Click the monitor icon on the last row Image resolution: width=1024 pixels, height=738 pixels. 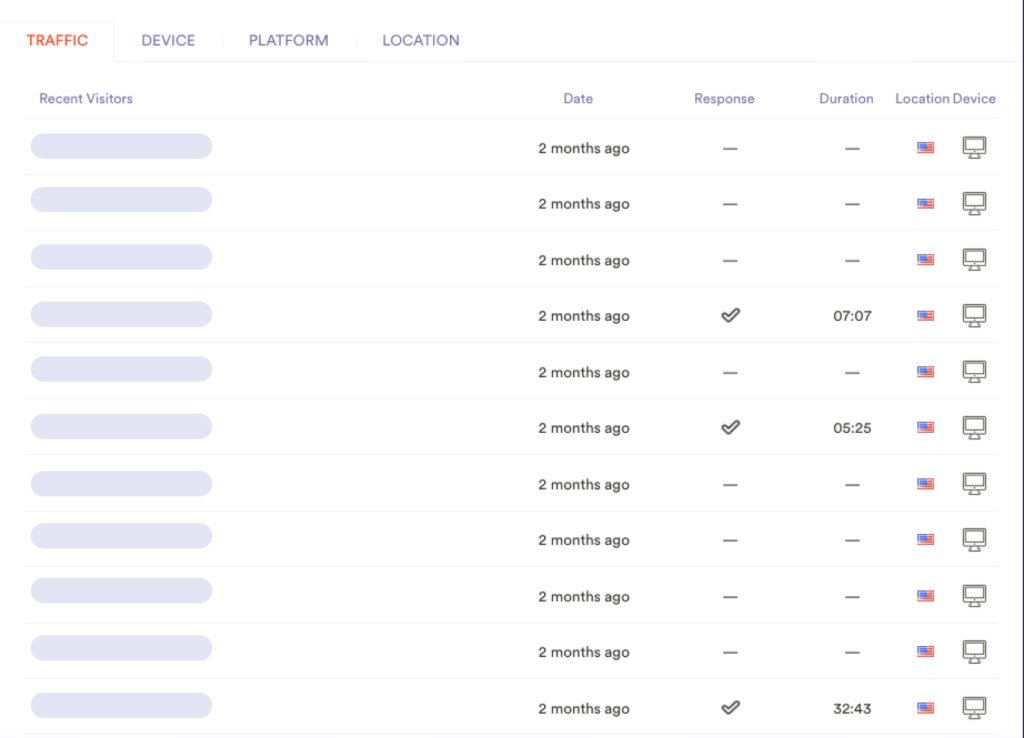click(x=974, y=708)
